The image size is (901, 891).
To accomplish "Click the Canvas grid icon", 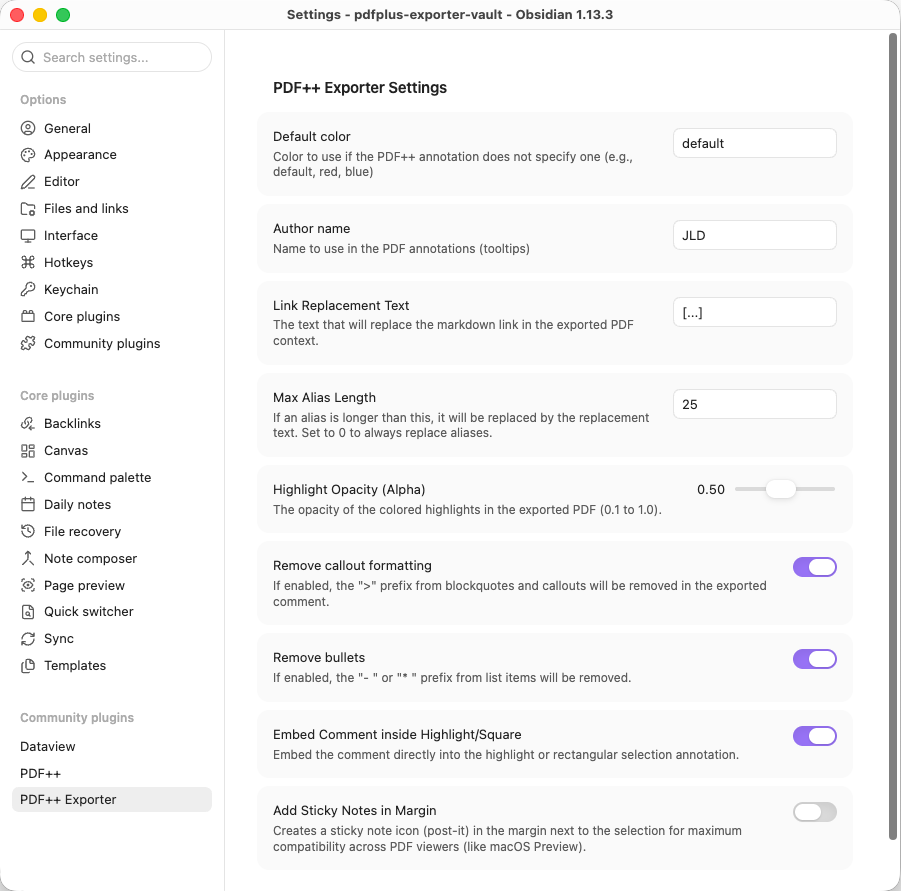I will click(x=28, y=450).
